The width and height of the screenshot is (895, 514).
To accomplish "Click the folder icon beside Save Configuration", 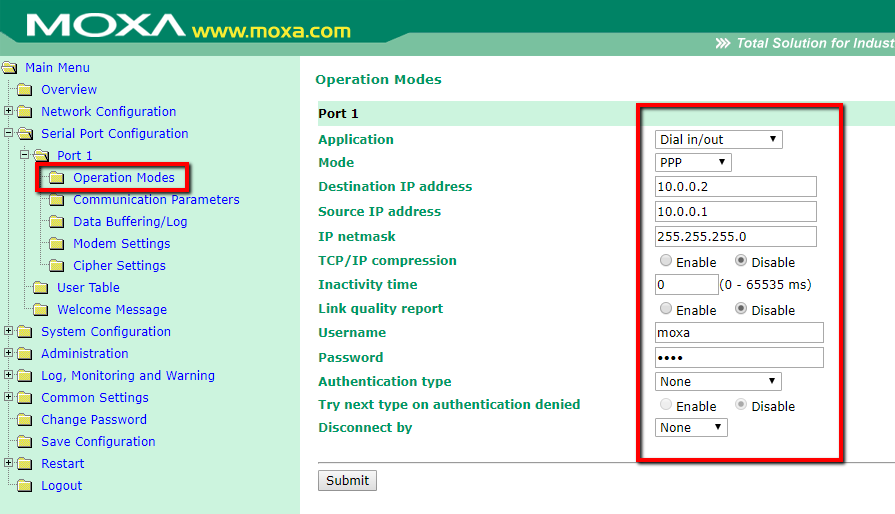I will click(x=25, y=442).
